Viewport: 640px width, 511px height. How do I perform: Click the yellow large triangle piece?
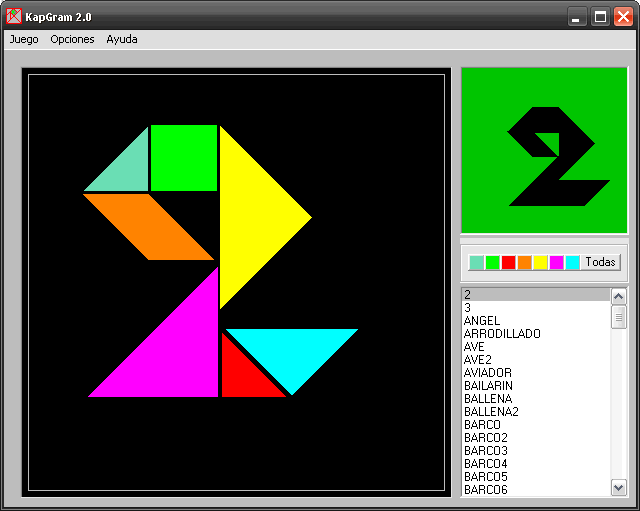pos(250,218)
